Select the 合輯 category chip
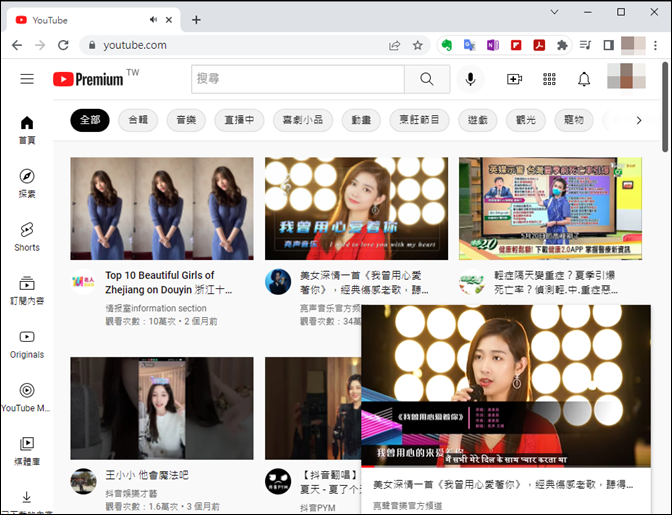The height and width of the screenshot is (515, 672). pos(138,120)
